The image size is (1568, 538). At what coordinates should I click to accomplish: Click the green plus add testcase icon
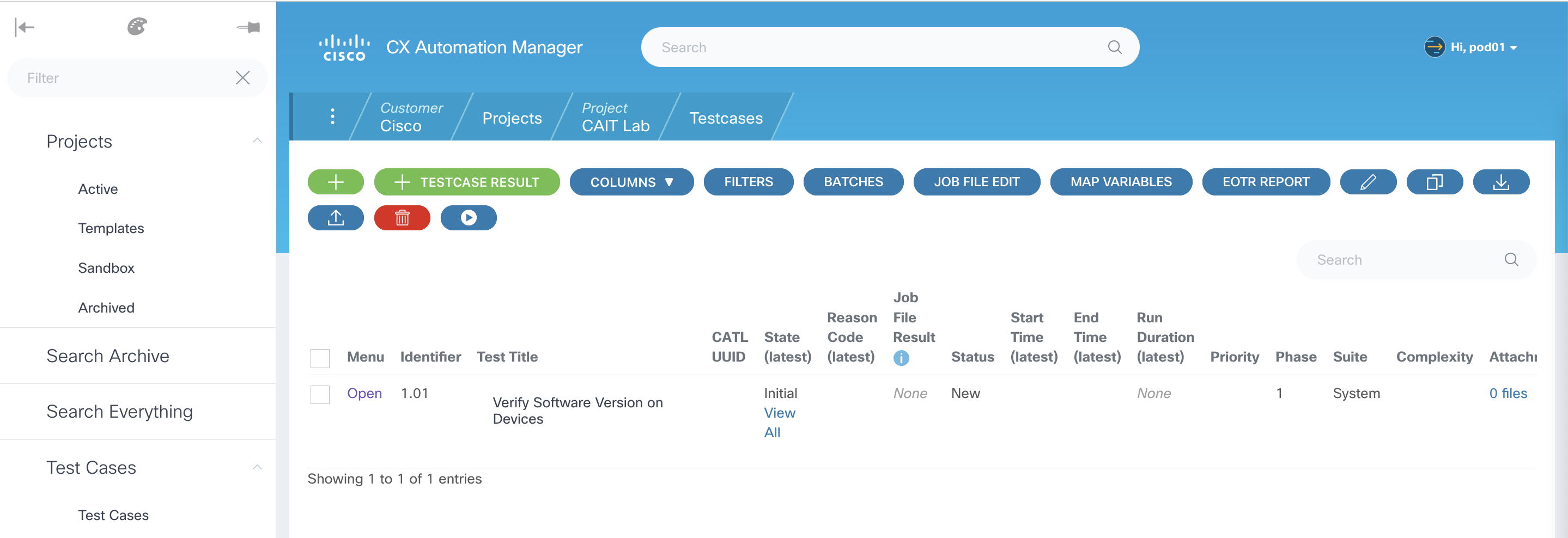(336, 182)
